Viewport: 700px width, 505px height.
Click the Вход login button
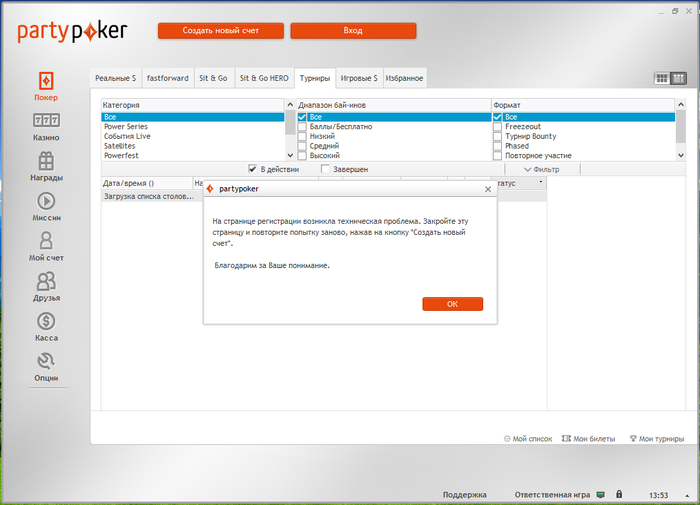tap(353, 31)
